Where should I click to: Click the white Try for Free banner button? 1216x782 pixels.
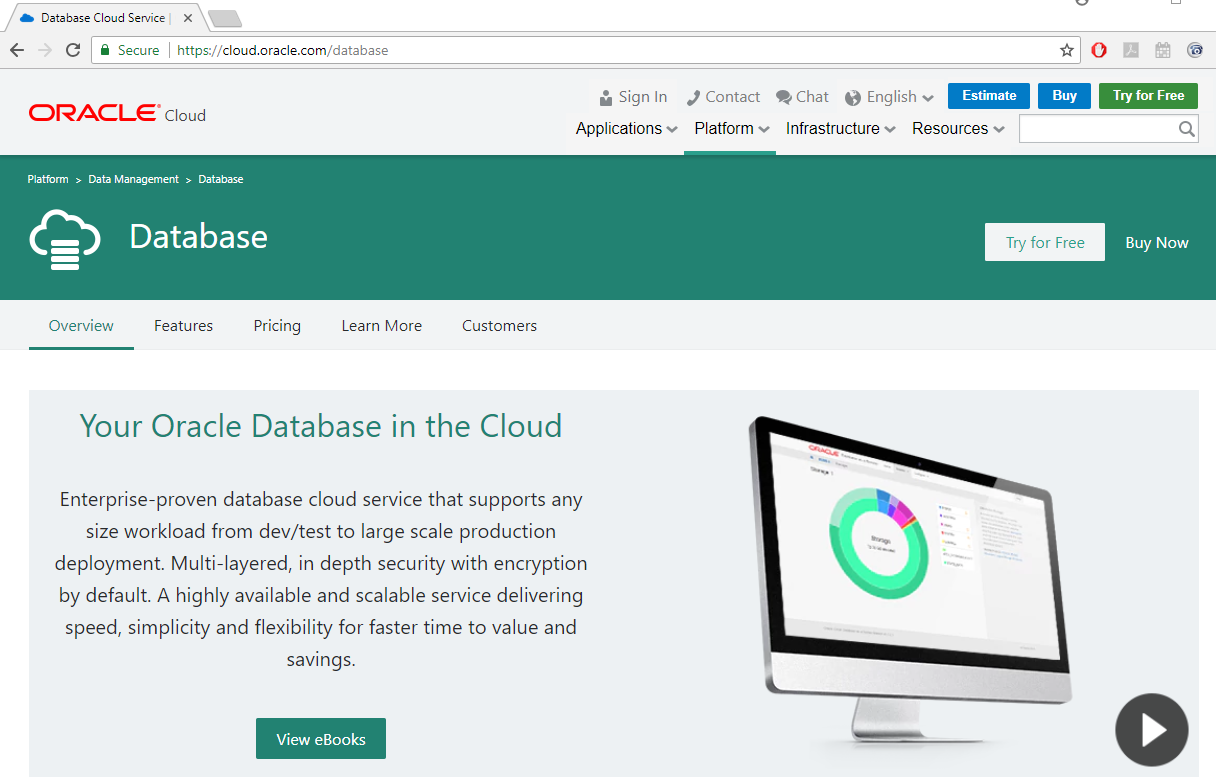click(x=1045, y=242)
